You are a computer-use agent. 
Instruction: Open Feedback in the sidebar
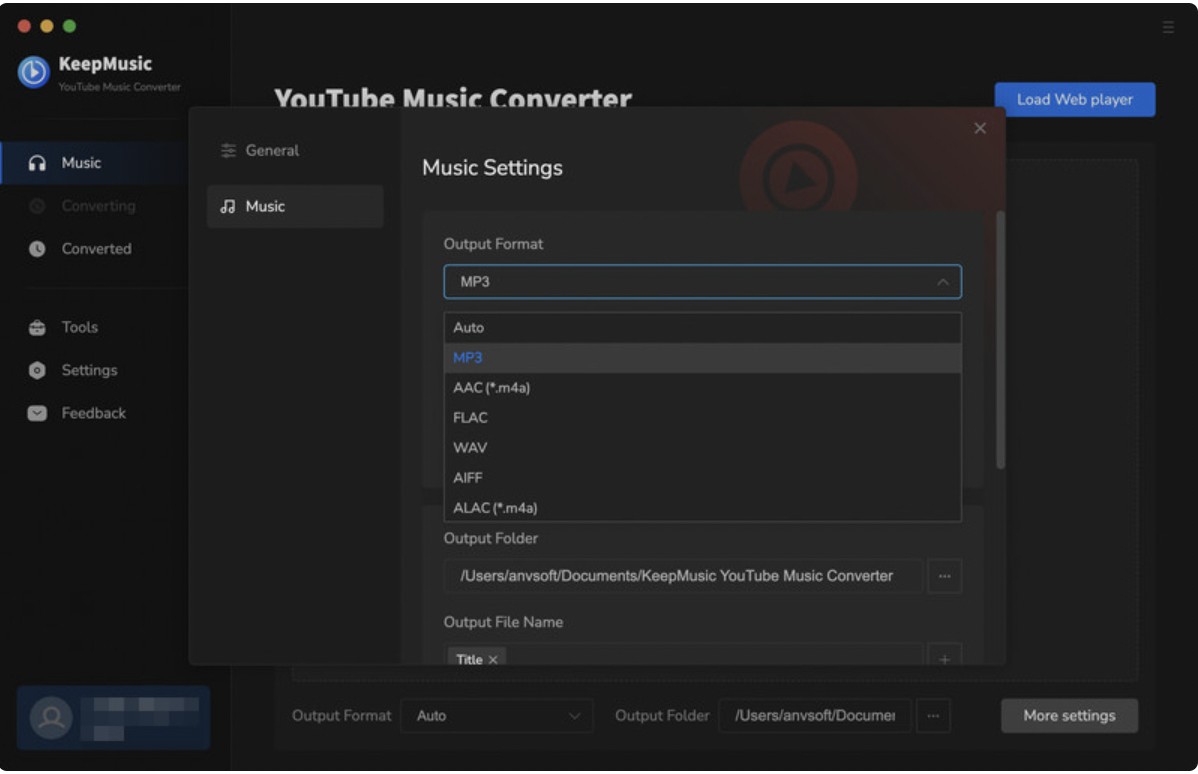coord(95,413)
